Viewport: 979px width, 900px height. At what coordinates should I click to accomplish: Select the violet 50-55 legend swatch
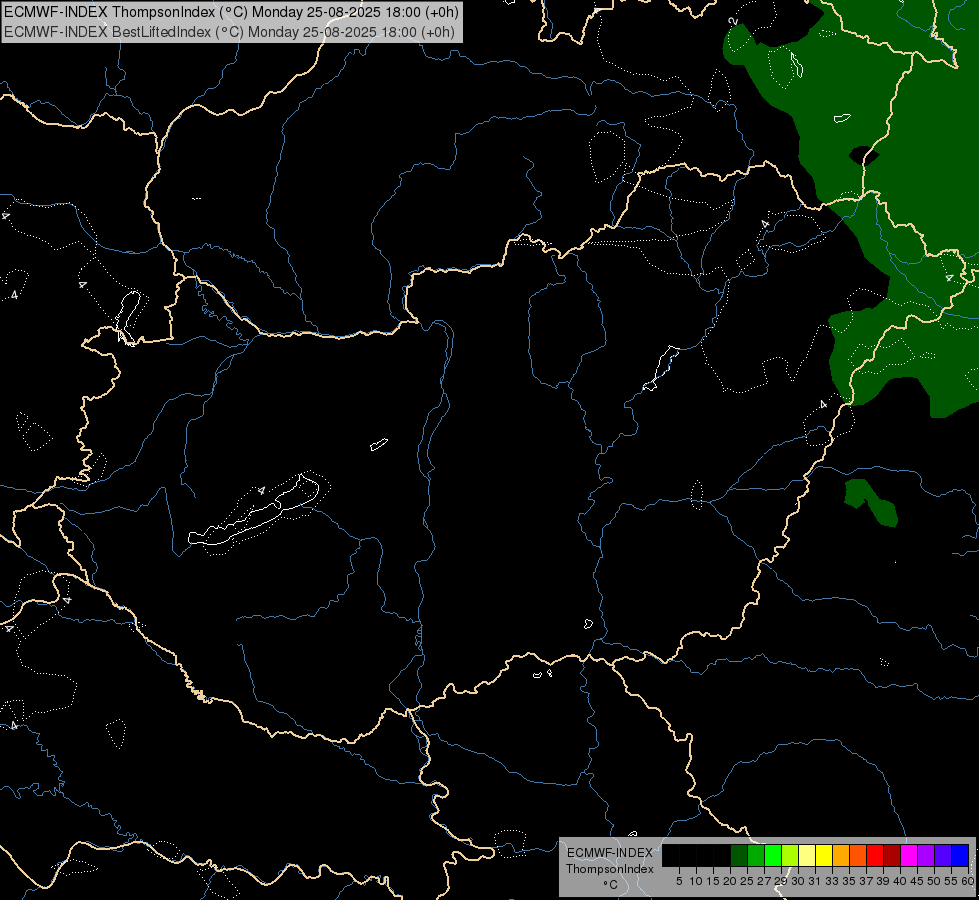[x=943, y=855]
